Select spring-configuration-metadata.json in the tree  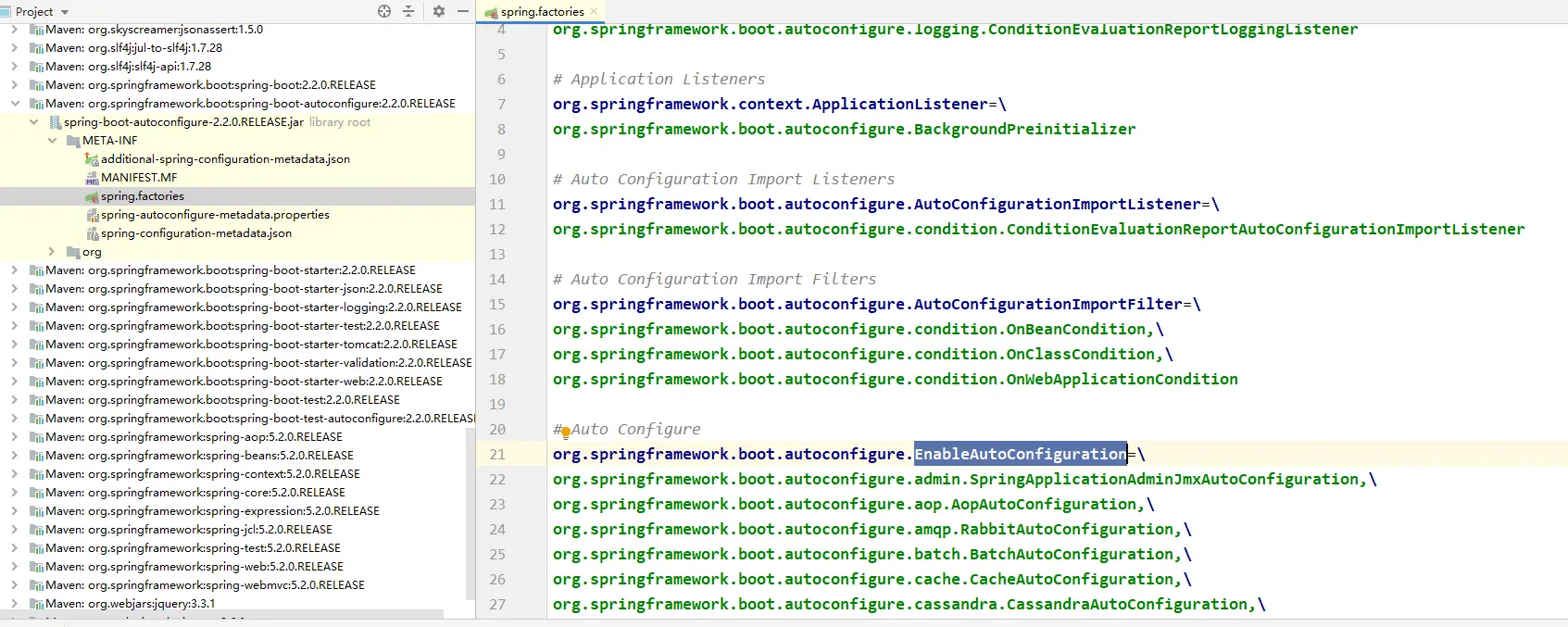(x=196, y=233)
